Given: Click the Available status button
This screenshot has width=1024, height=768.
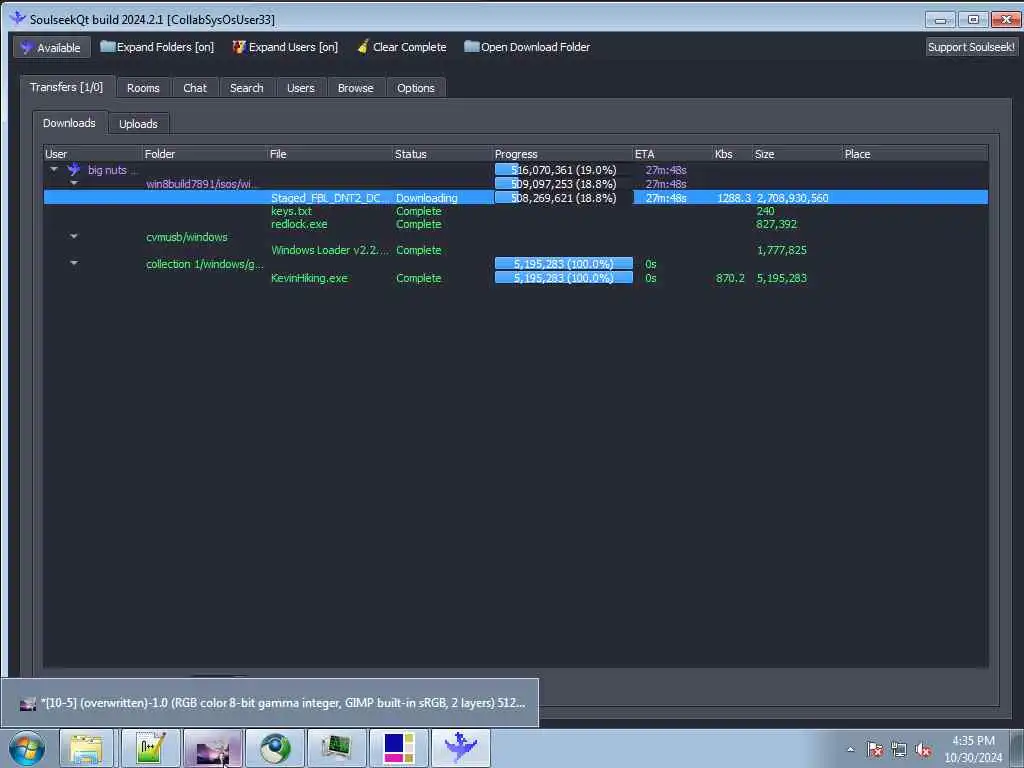Looking at the screenshot, I should (x=52, y=47).
